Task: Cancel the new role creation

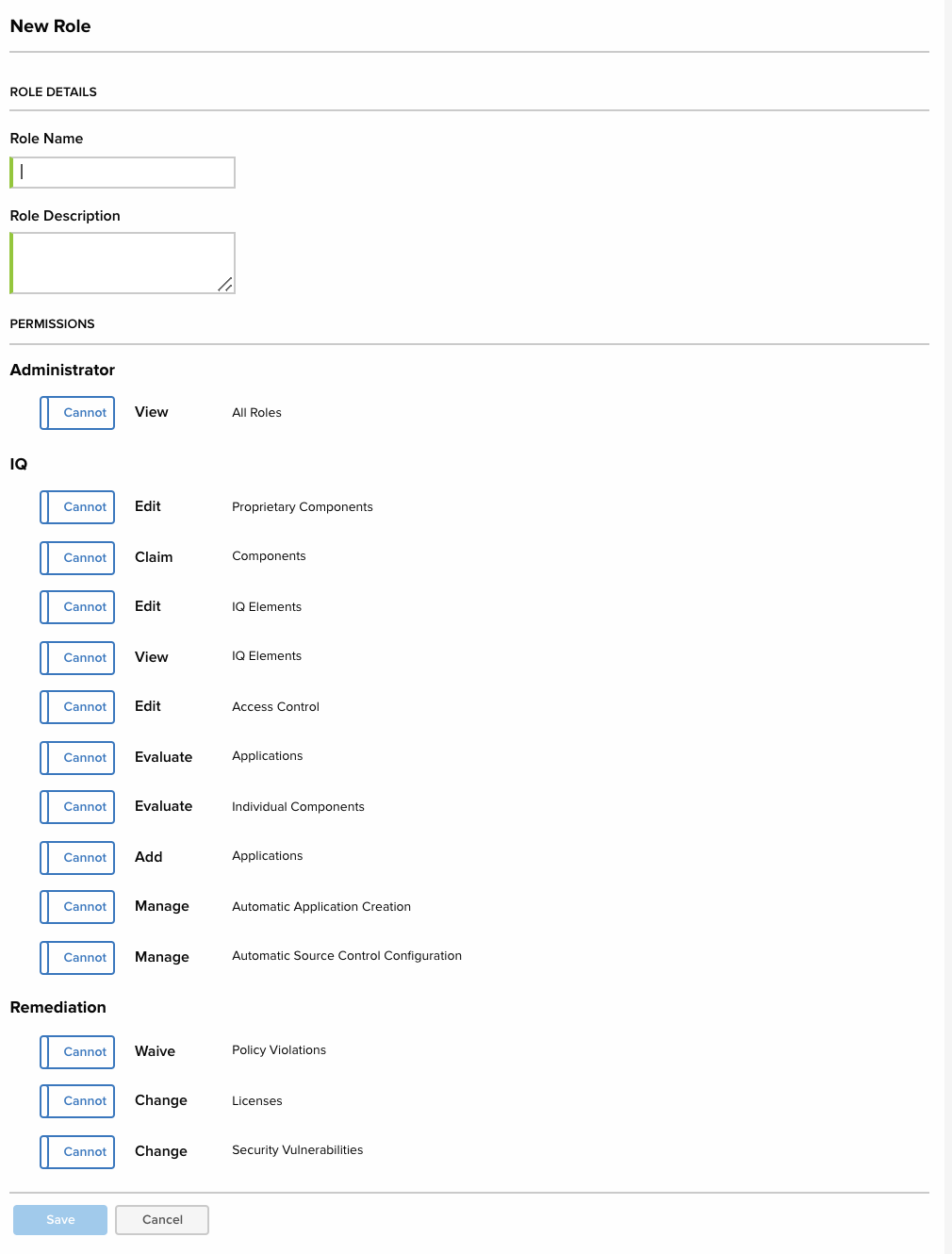Action: pyautogui.click(x=162, y=1220)
